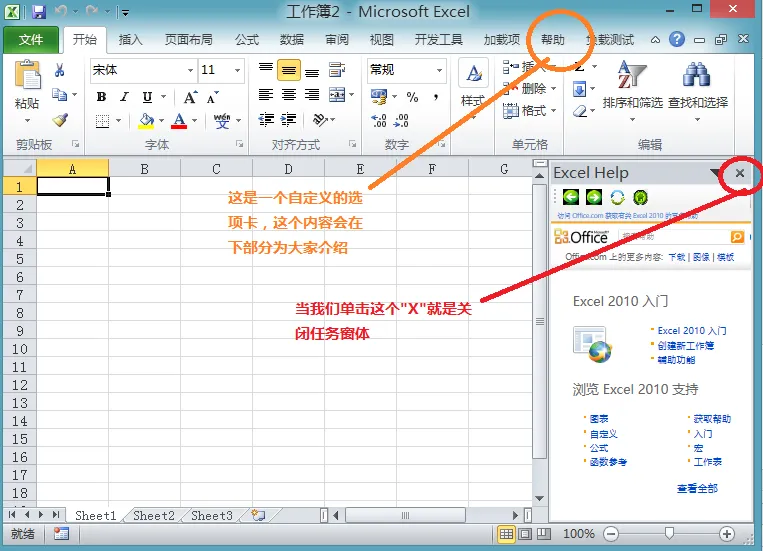Open number format 常规 dropdown

439,71
